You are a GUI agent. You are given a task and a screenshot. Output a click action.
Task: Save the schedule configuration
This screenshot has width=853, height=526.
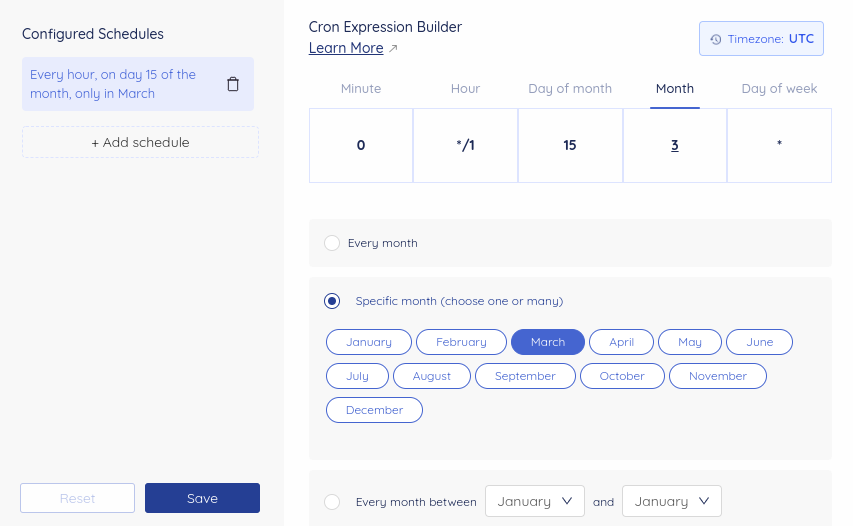point(202,498)
